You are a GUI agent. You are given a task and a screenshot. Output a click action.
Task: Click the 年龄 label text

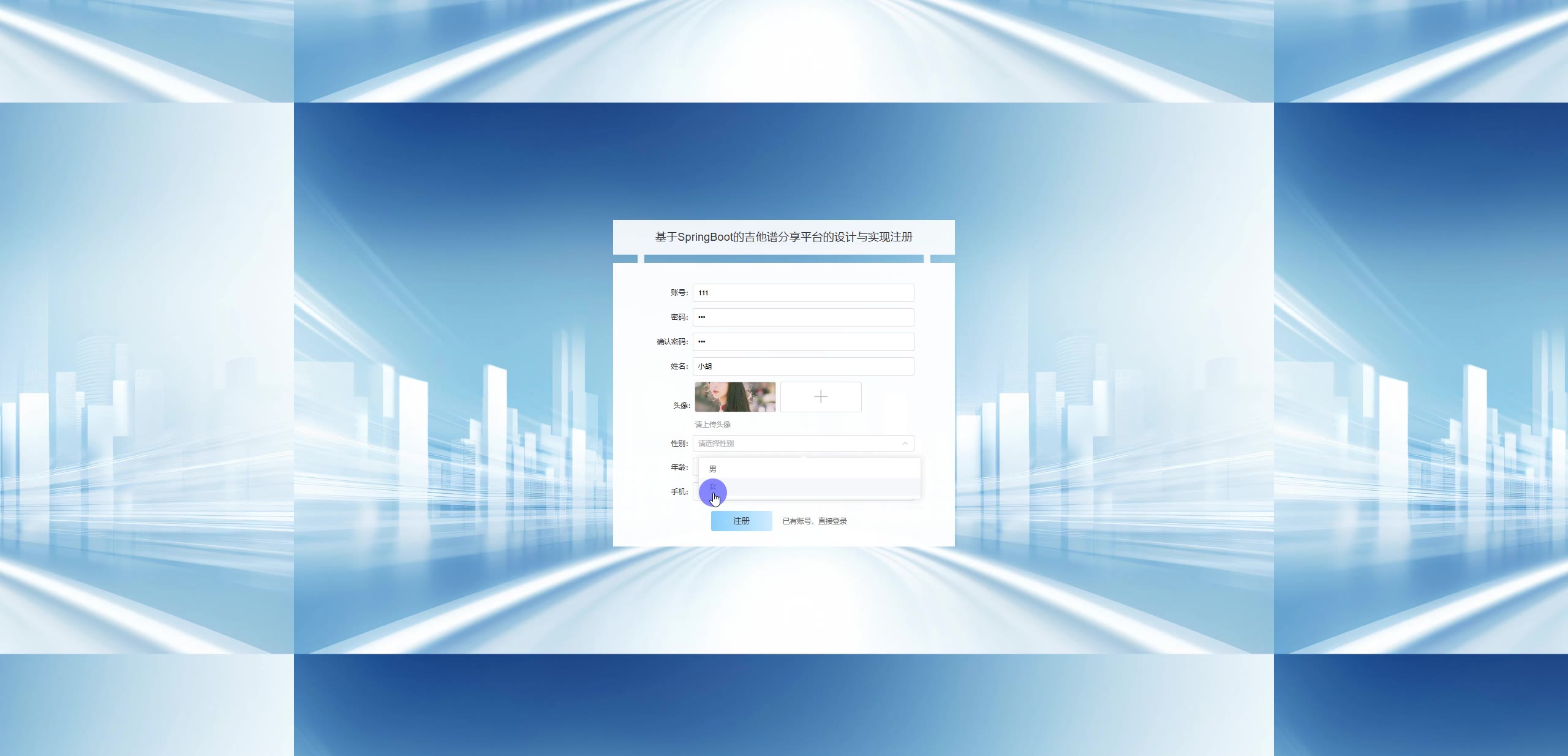click(679, 467)
